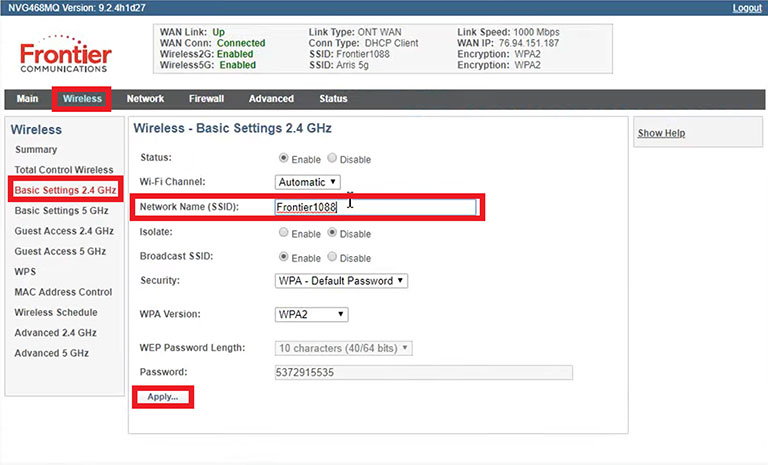The width and height of the screenshot is (768, 465).
Task: Select the Status tab
Action: coord(333,98)
